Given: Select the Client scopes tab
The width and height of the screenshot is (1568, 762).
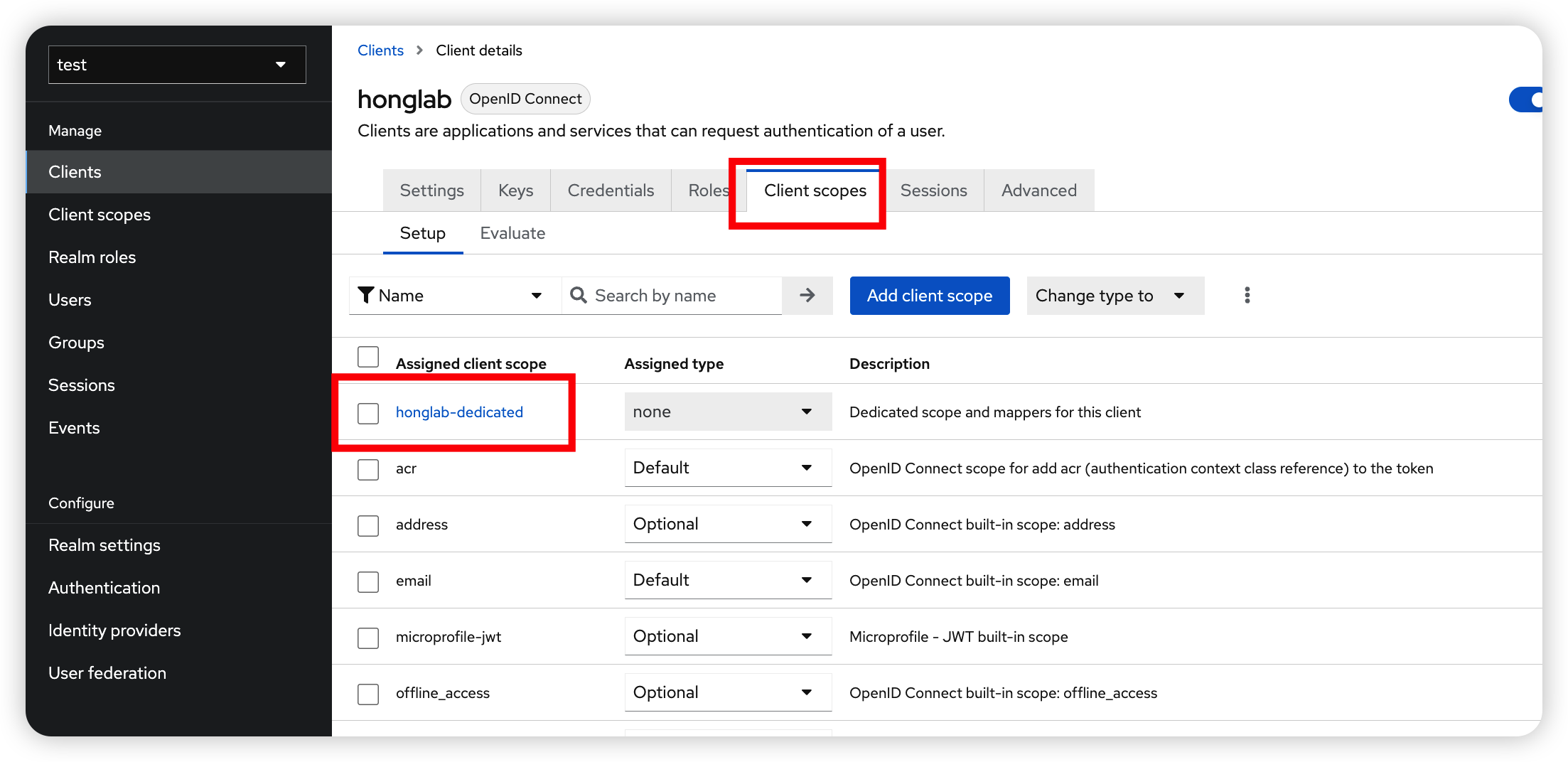Looking at the screenshot, I should pyautogui.click(x=815, y=190).
